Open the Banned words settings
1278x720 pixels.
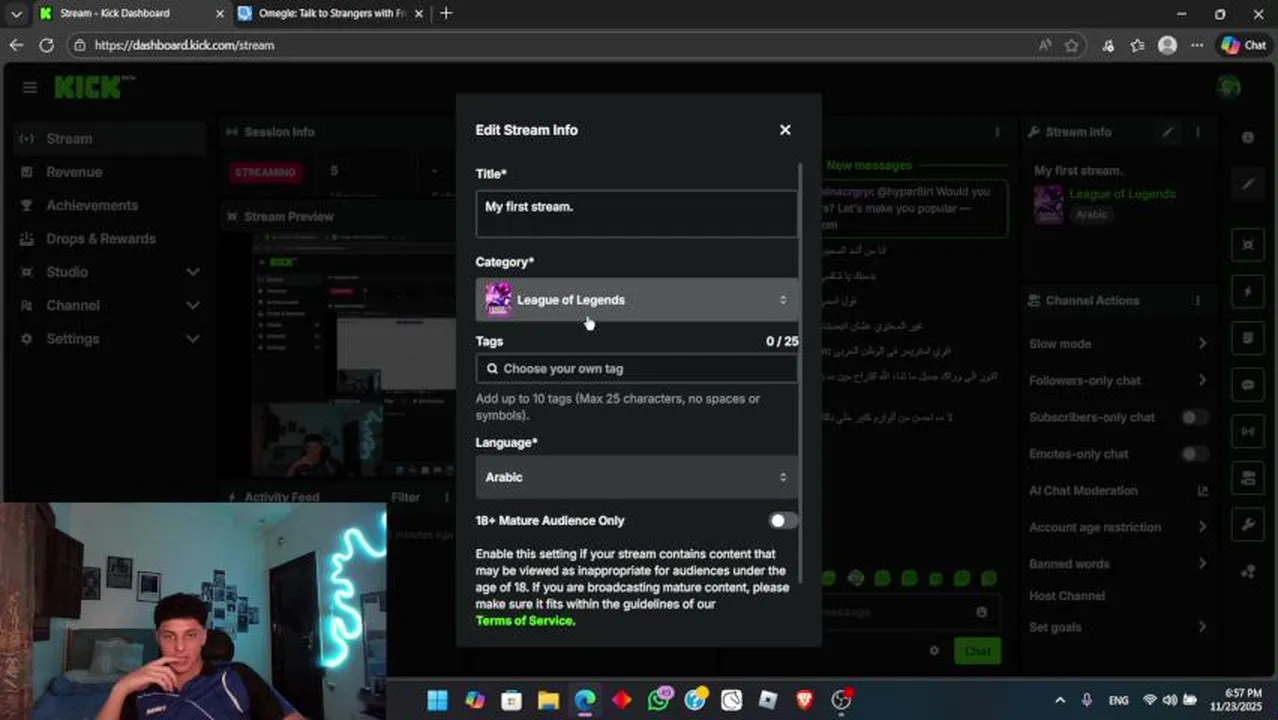(1118, 564)
